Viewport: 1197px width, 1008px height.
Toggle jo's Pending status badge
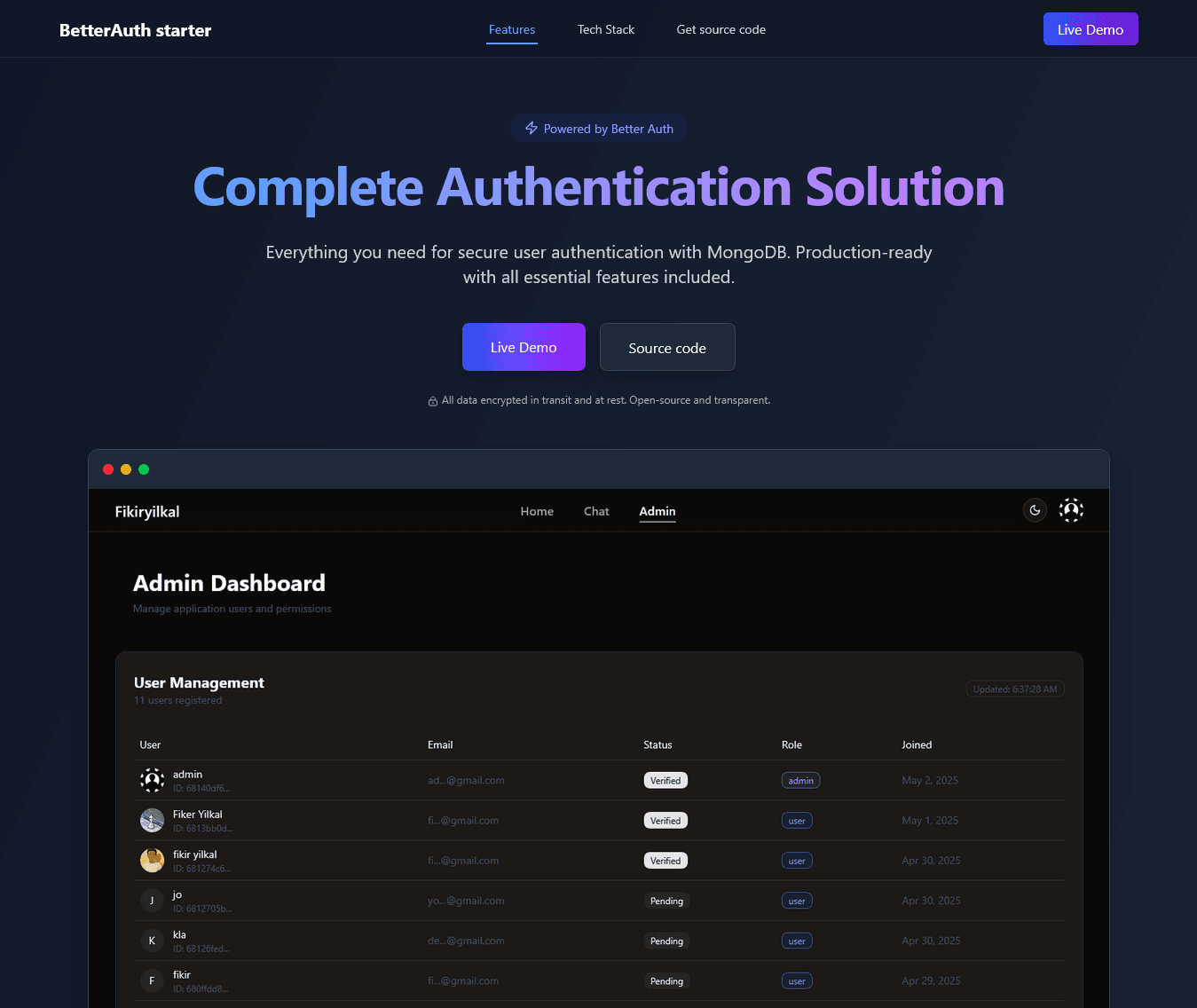tap(666, 901)
